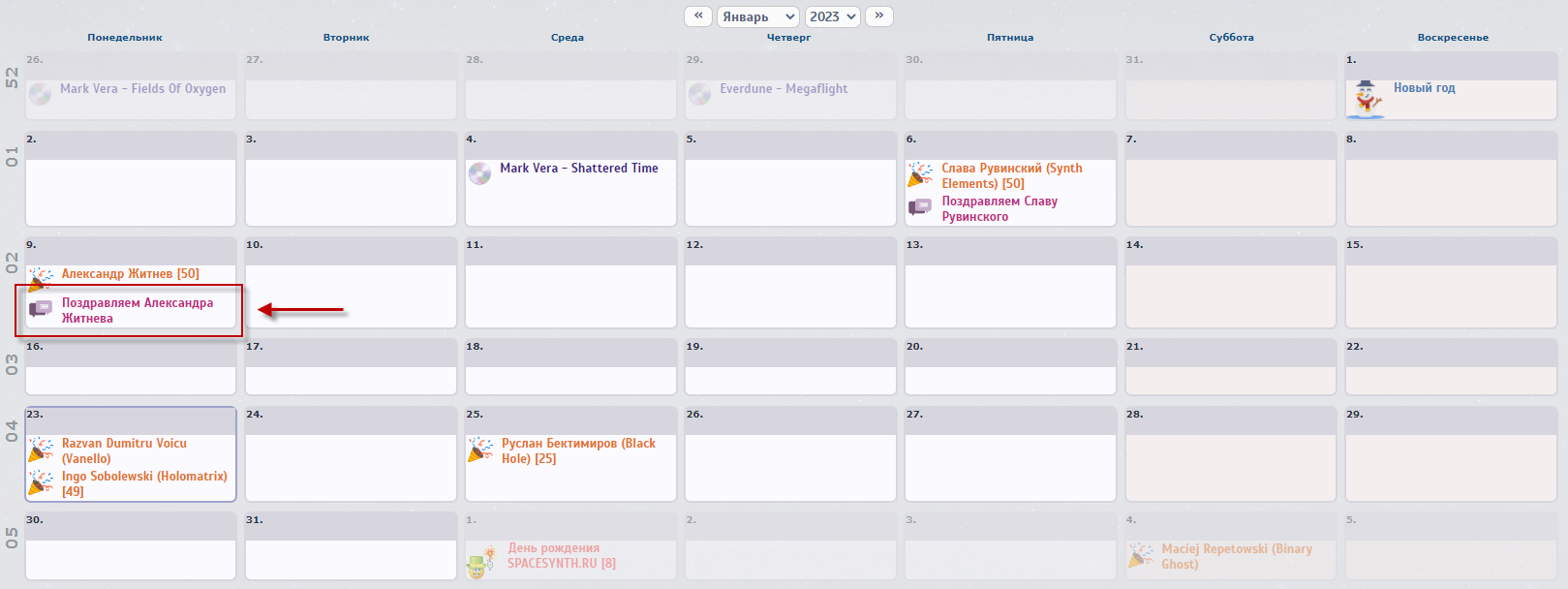Open the Maciej Repetowski (Binary Ghost) link
The height and width of the screenshot is (589, 1568).
pos(1237,556)
